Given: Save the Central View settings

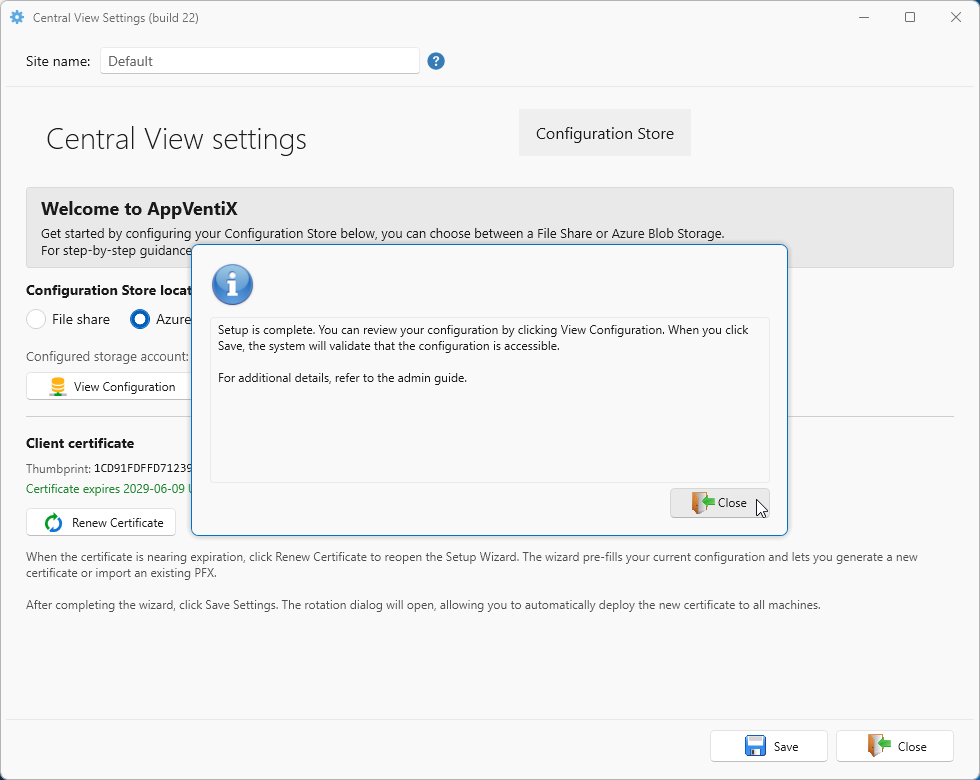Looking at the screenshot, I should [769, 746].
